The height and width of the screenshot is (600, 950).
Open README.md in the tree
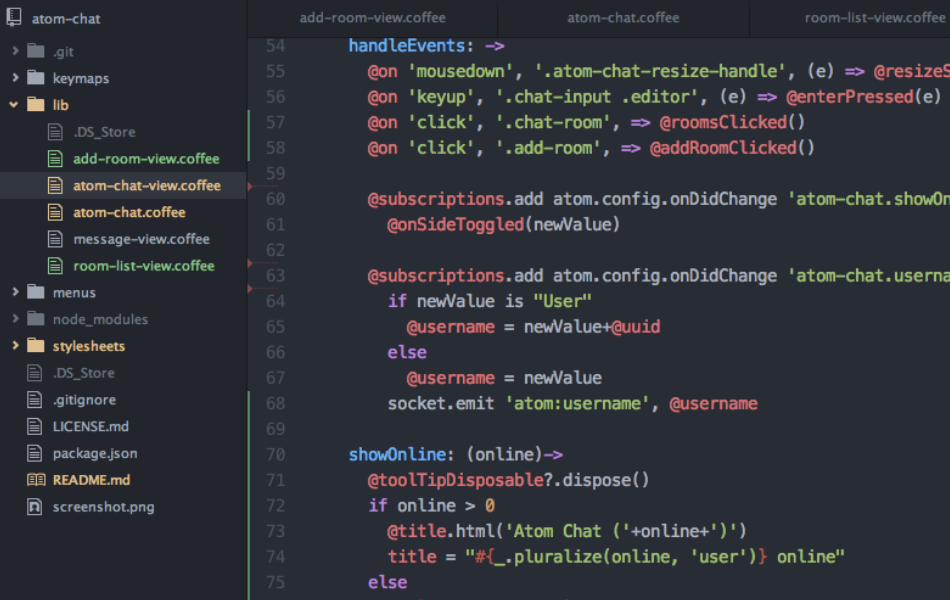[91, 480]
